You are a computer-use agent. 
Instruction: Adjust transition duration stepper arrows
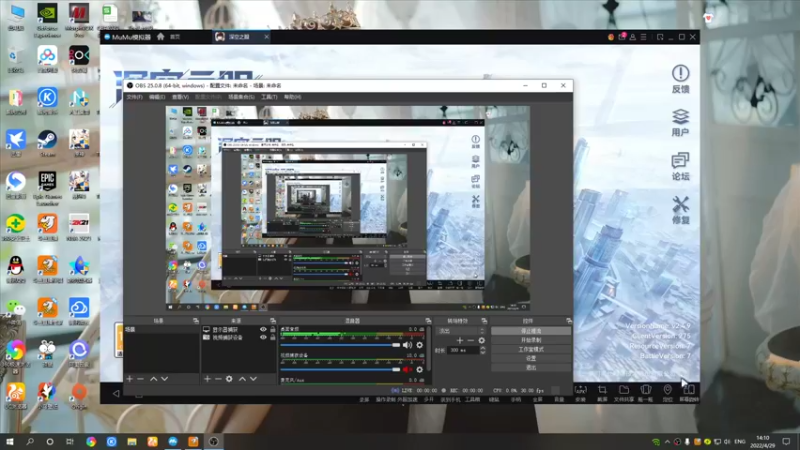click(x=483, y=350)
